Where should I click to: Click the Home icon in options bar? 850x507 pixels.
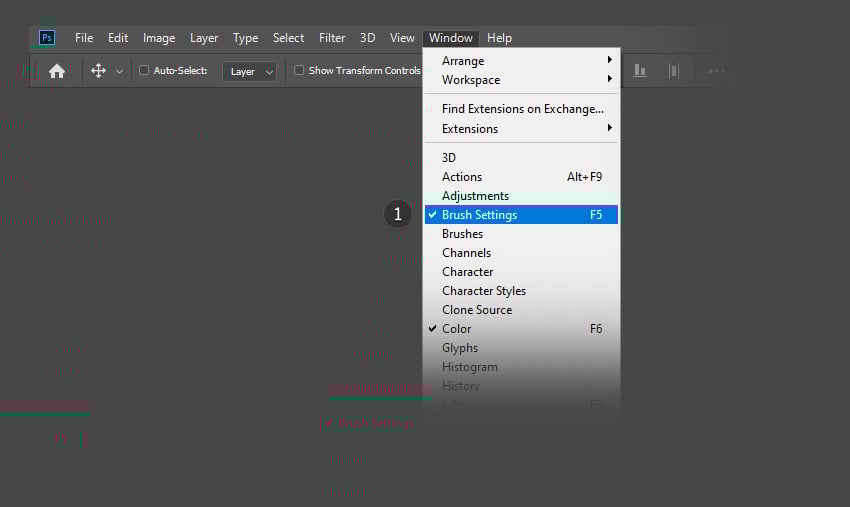[x=57, y=71]
